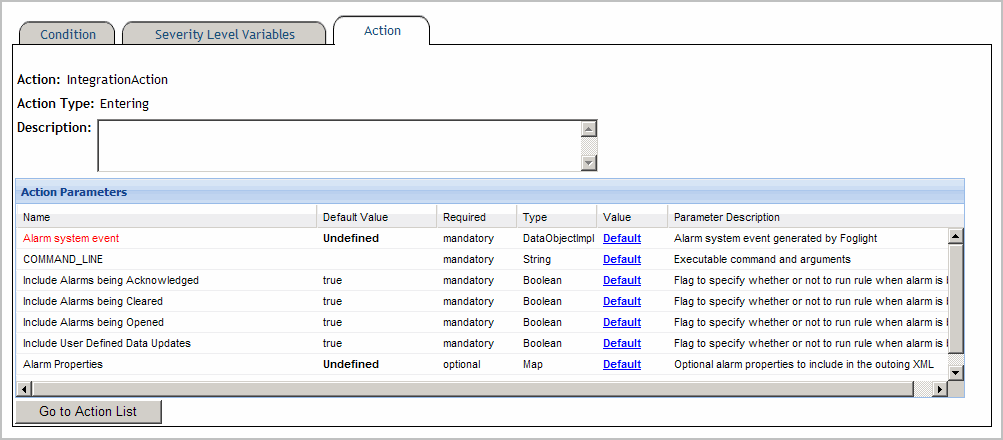The height and width of the screenshot is (440, 1003).
Task: Edit Default value for Include Alarms being Cleared
Action: tap(621, 302)
